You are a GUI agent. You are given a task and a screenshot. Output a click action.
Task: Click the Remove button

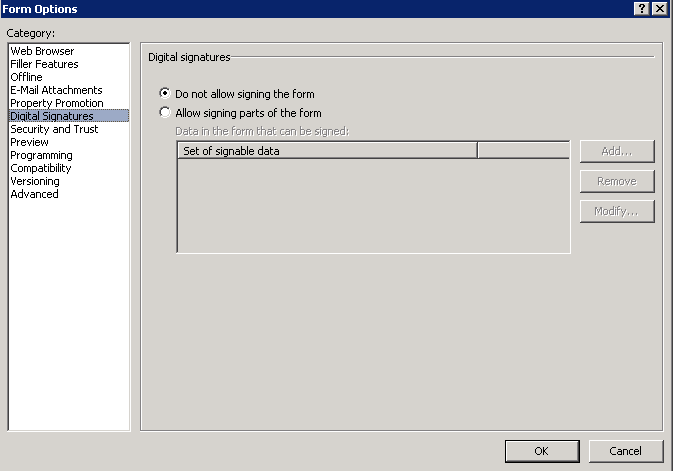click(x=617, y=181)
